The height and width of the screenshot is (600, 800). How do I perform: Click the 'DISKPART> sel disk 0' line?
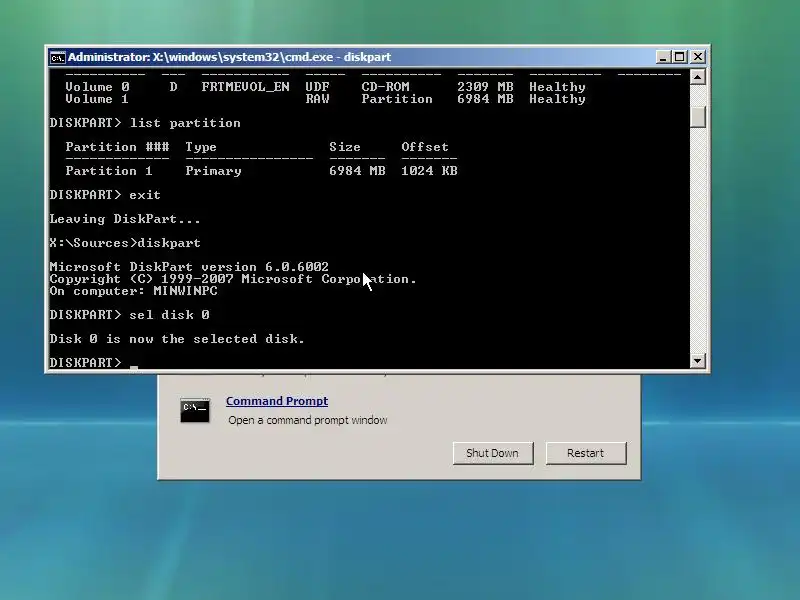pos(129,315)
